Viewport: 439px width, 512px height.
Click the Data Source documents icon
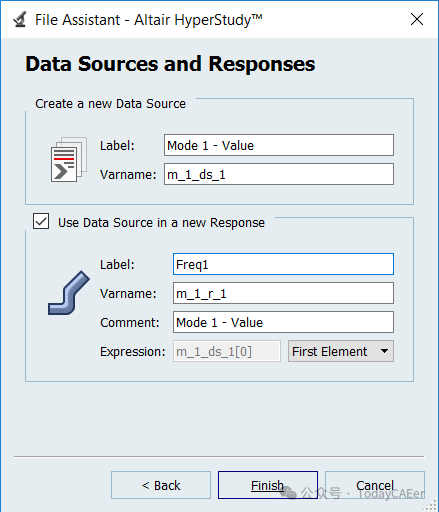pyautogui.click(x=69, y=159)
